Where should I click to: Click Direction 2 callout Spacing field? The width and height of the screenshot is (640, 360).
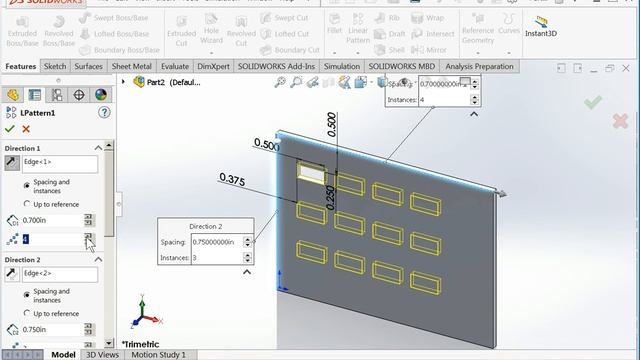pyautogui.click(x=217, y=242)
